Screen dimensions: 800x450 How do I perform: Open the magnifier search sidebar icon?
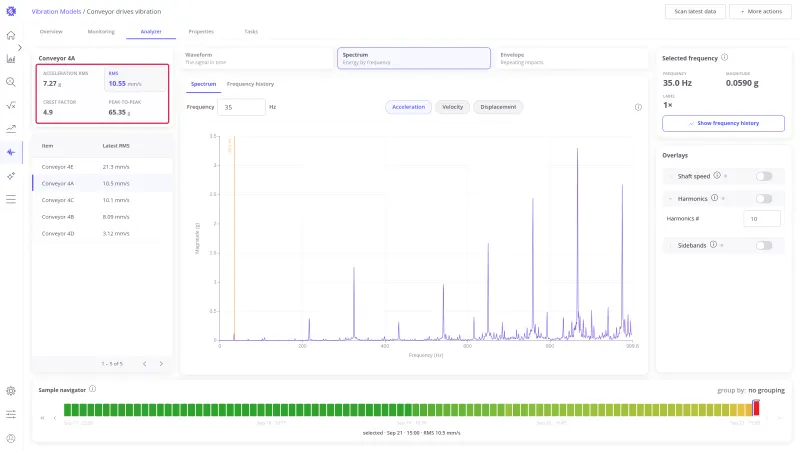point(11,82)
